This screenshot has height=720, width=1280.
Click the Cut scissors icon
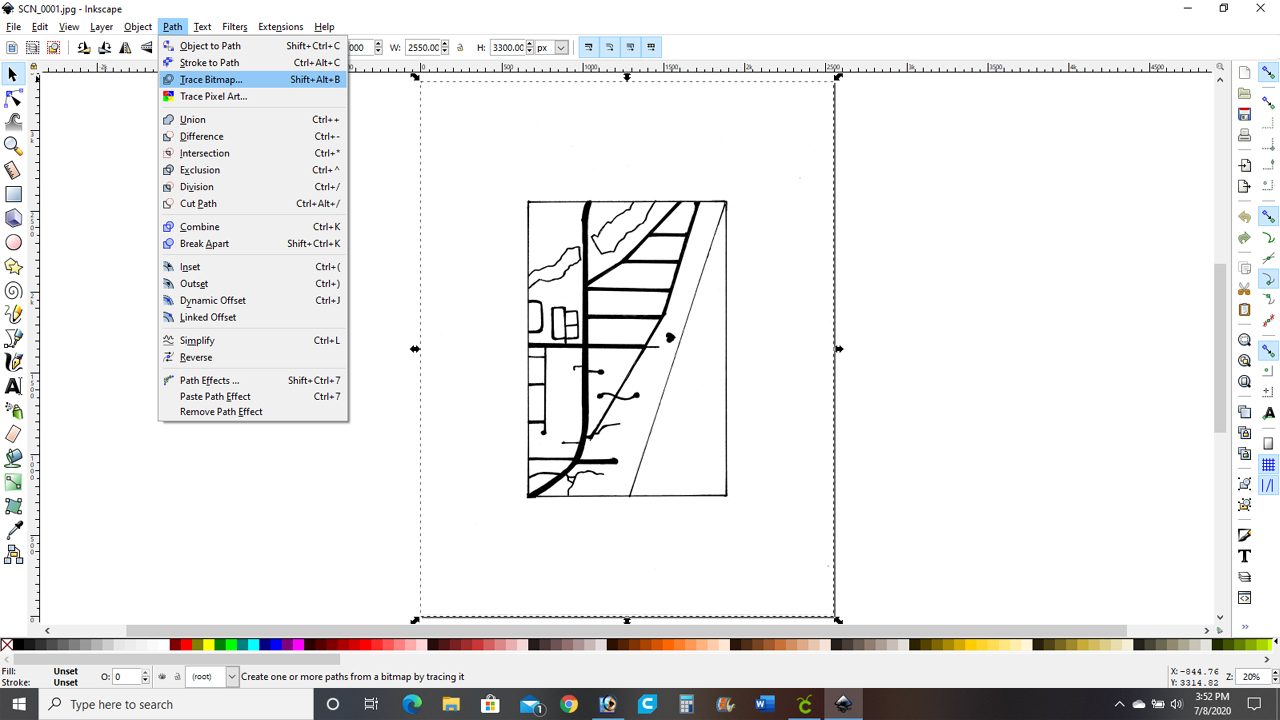click(1244, 288)
